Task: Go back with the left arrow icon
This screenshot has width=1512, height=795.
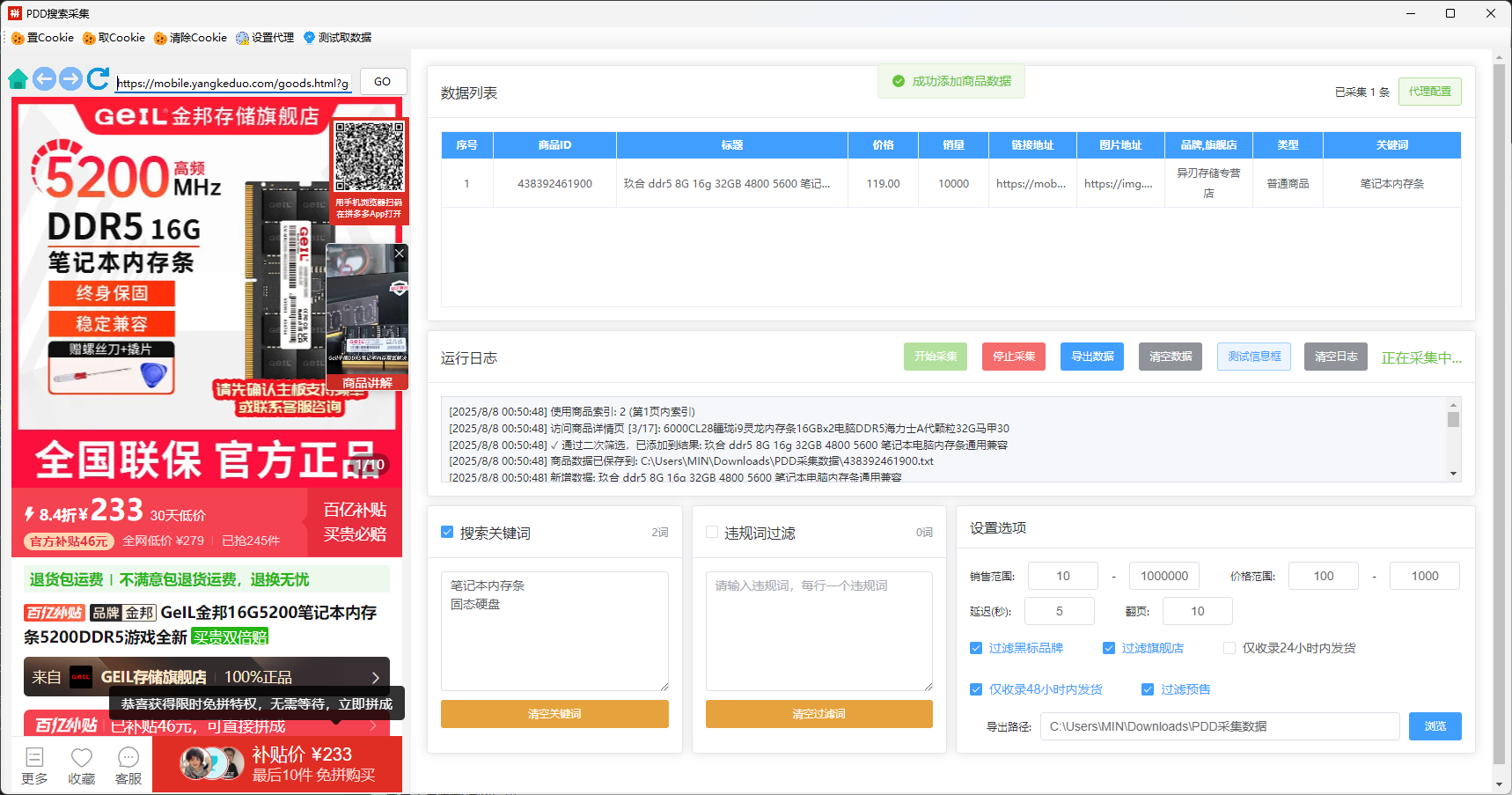Action: click(44, 79)
